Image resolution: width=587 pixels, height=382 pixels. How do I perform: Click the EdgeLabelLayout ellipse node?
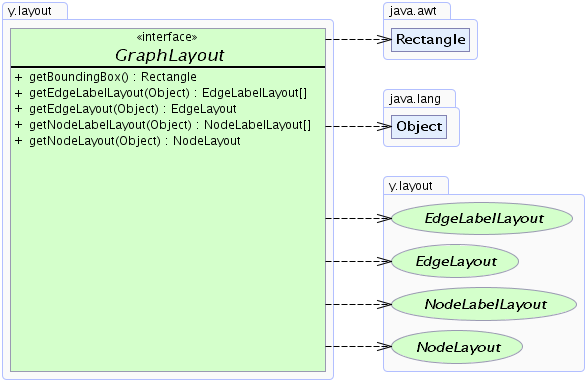482,218
